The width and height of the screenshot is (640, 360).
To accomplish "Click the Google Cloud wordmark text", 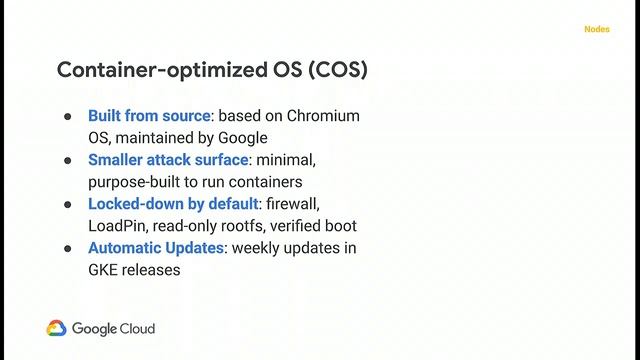I will (x=113, y=329).
